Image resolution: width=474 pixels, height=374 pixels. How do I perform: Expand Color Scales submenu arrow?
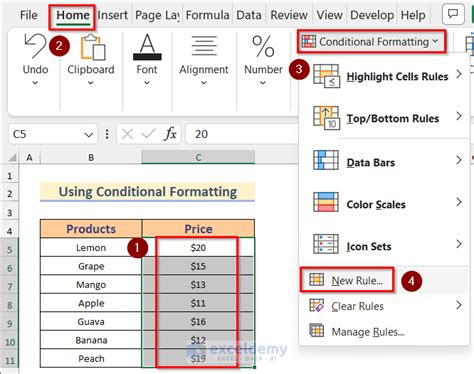point(459,202)
